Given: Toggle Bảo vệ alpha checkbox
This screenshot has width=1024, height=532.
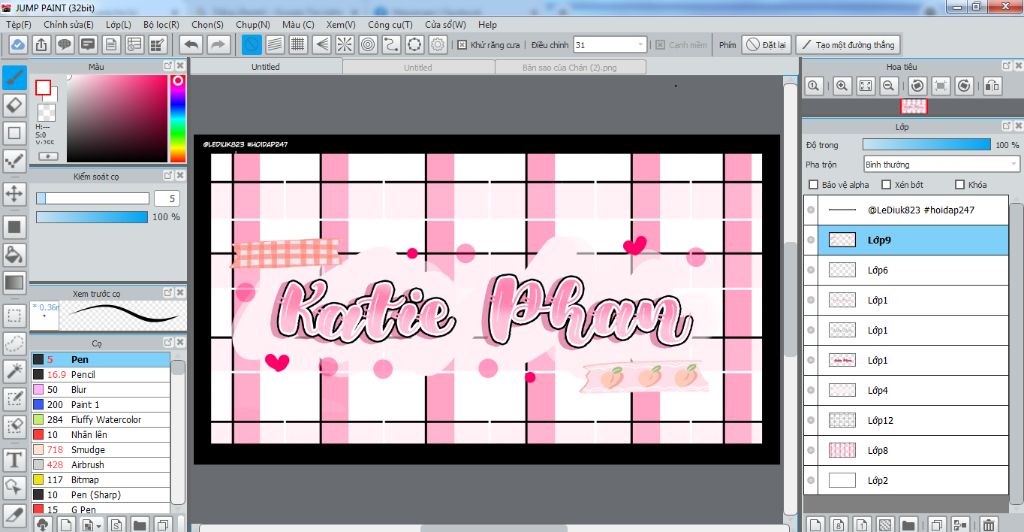Looking at the screenshot, I should [813, 185].
